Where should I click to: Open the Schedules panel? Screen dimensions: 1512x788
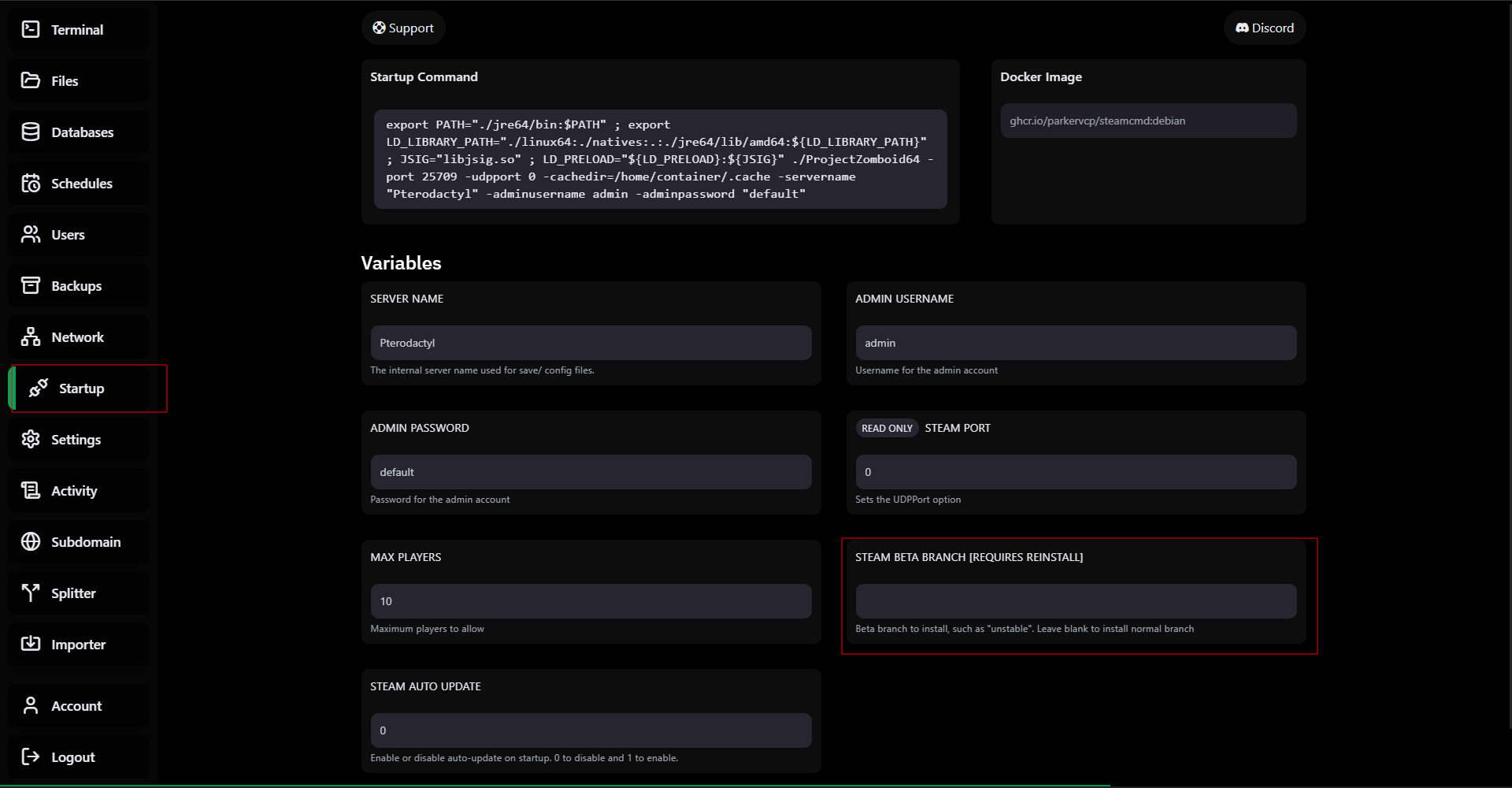(x=76, y=183)
